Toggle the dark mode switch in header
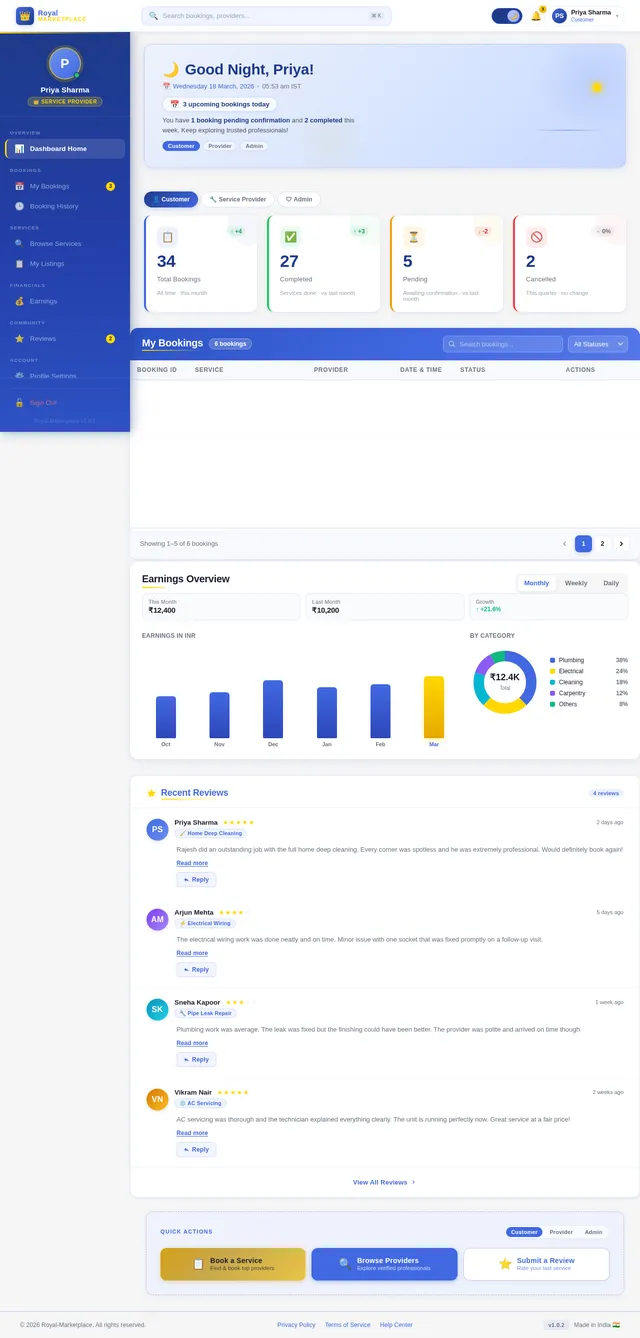The image size is (640, 1338). [507, 16]
